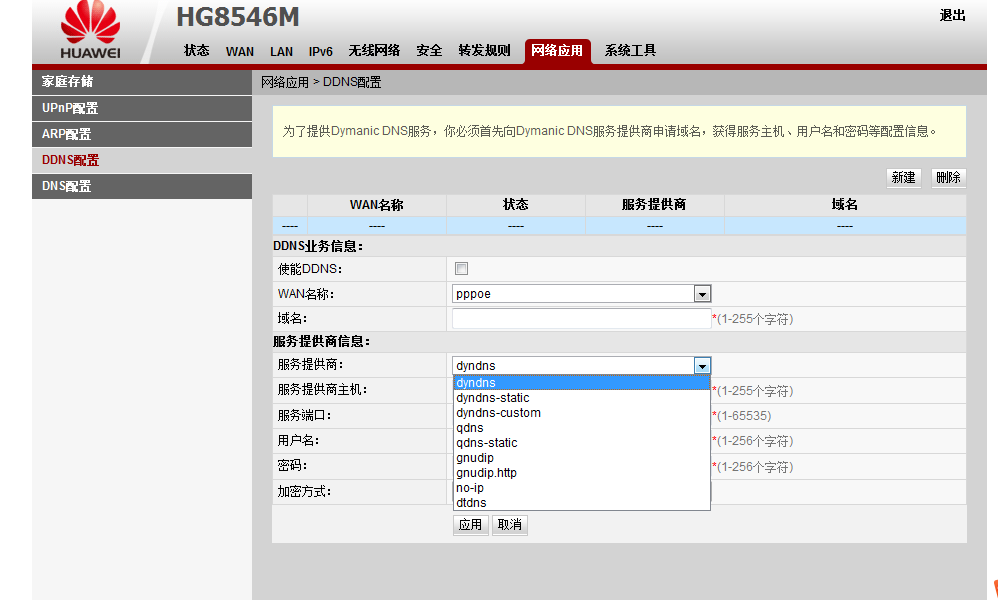Screen dimensions: 998x600
Task: Select dyndns-static from the provider list
Action: click(x=582, y=398)
